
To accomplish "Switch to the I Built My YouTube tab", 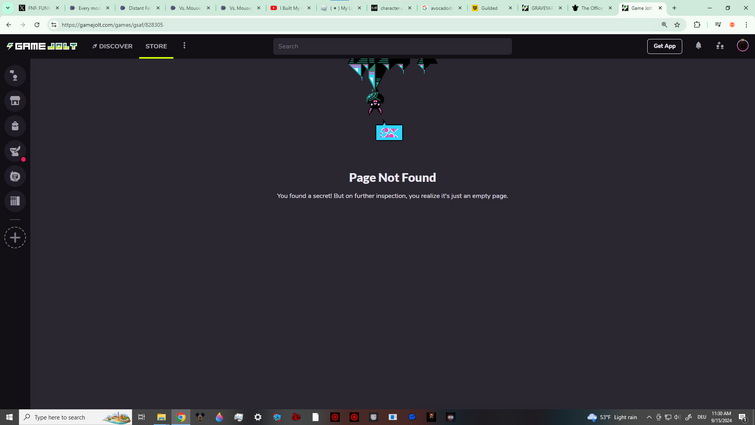I will point(291,8).
